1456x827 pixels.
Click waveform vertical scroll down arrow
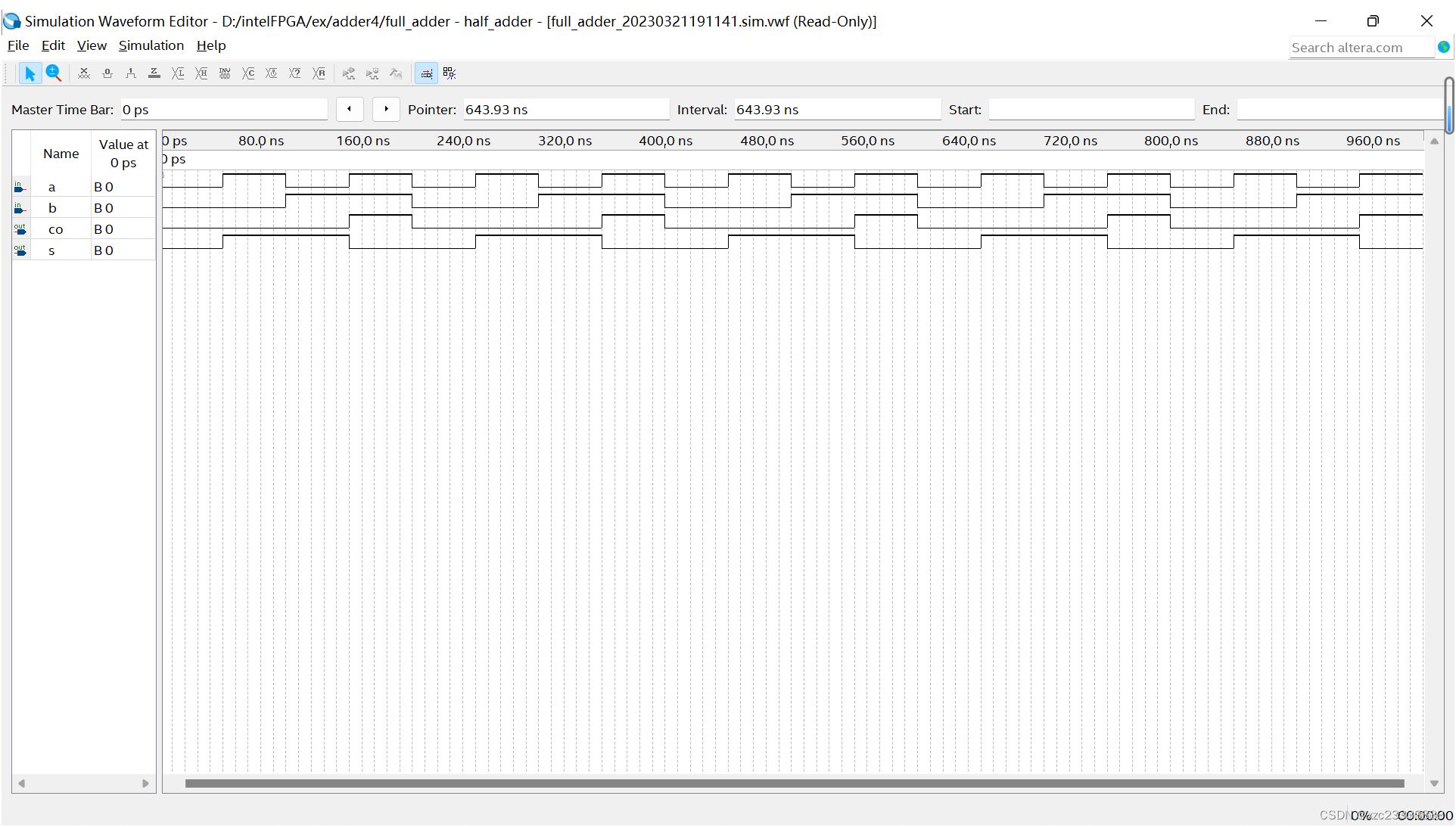tap(1434, 784)
